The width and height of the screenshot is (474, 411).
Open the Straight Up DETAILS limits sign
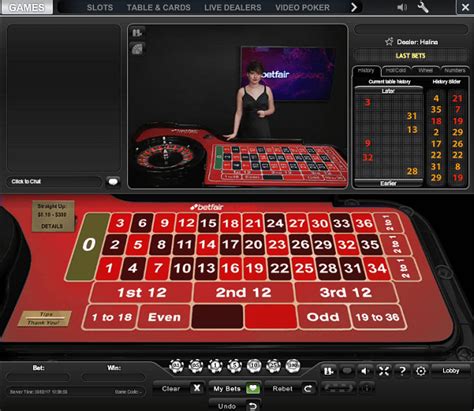pos(53,216)
